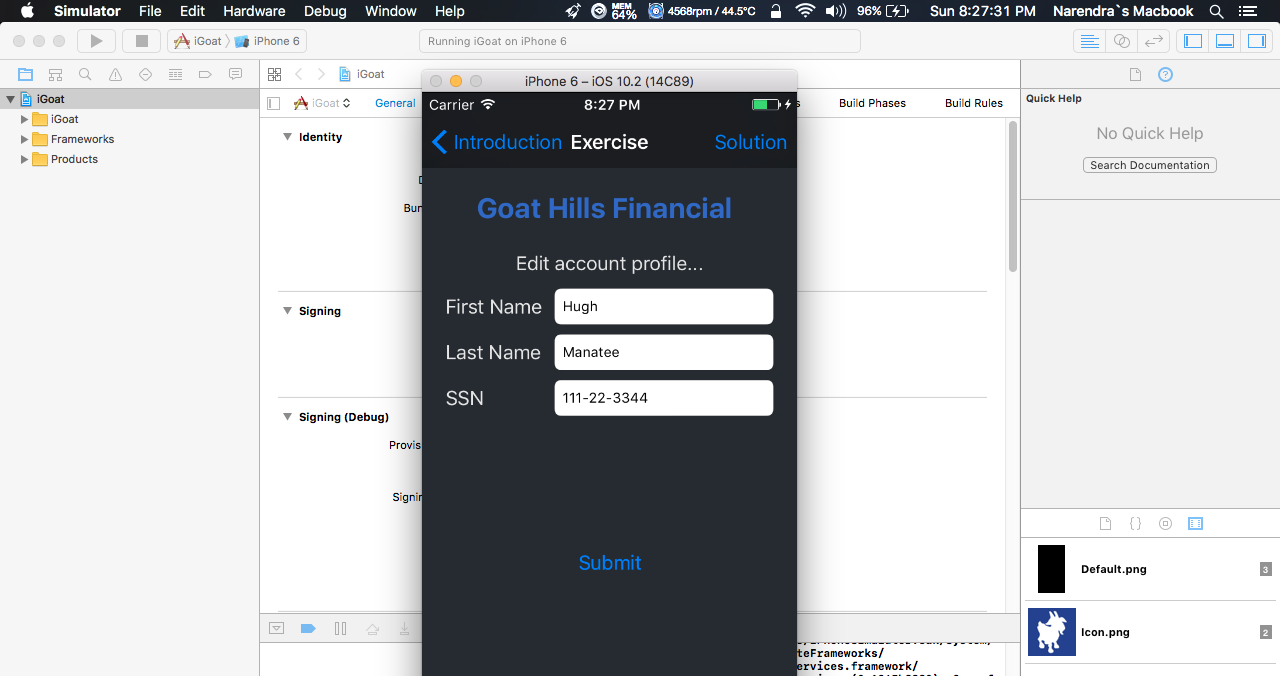Open the Window menu
1280x676 pixels.
point(391,11)
